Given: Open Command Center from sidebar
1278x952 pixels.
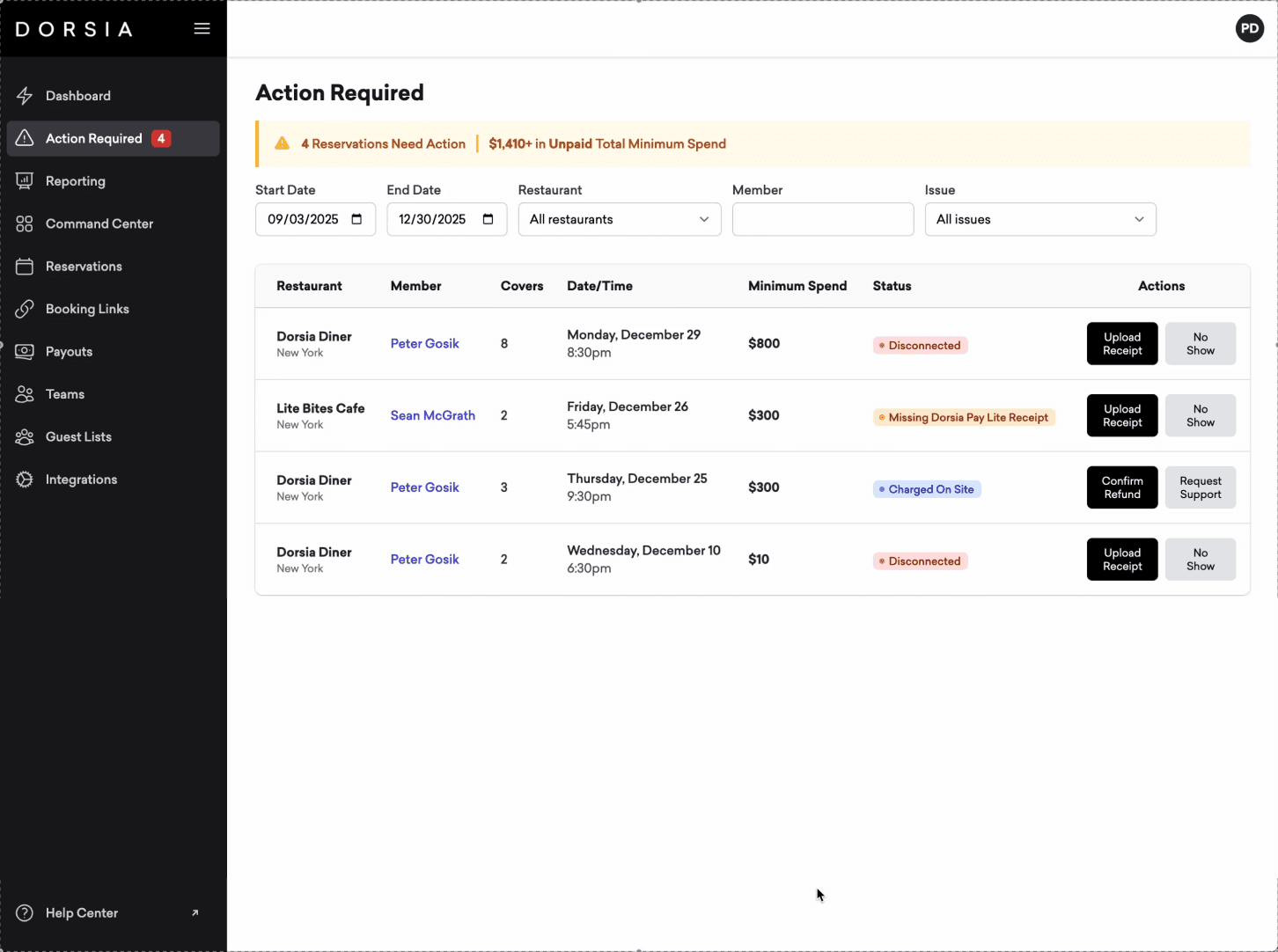Looking at the screenshot, I should click(x=113, y=223).
